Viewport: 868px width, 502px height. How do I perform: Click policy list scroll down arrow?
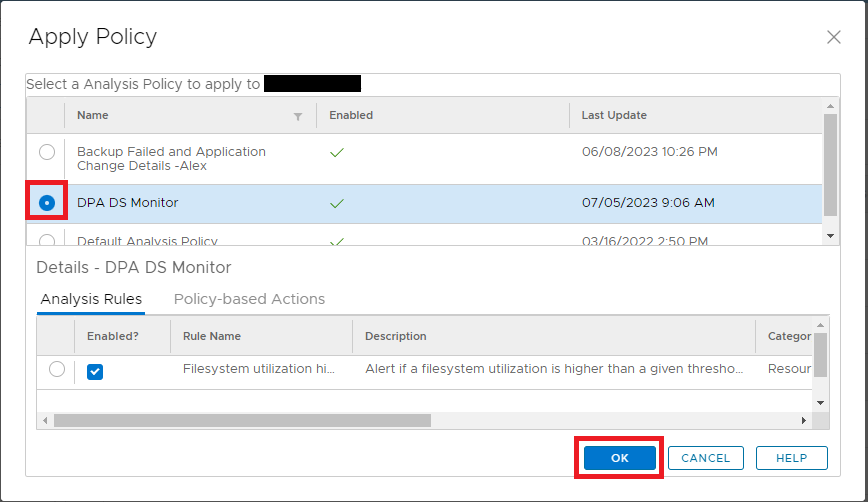click(x=830, y=236)
